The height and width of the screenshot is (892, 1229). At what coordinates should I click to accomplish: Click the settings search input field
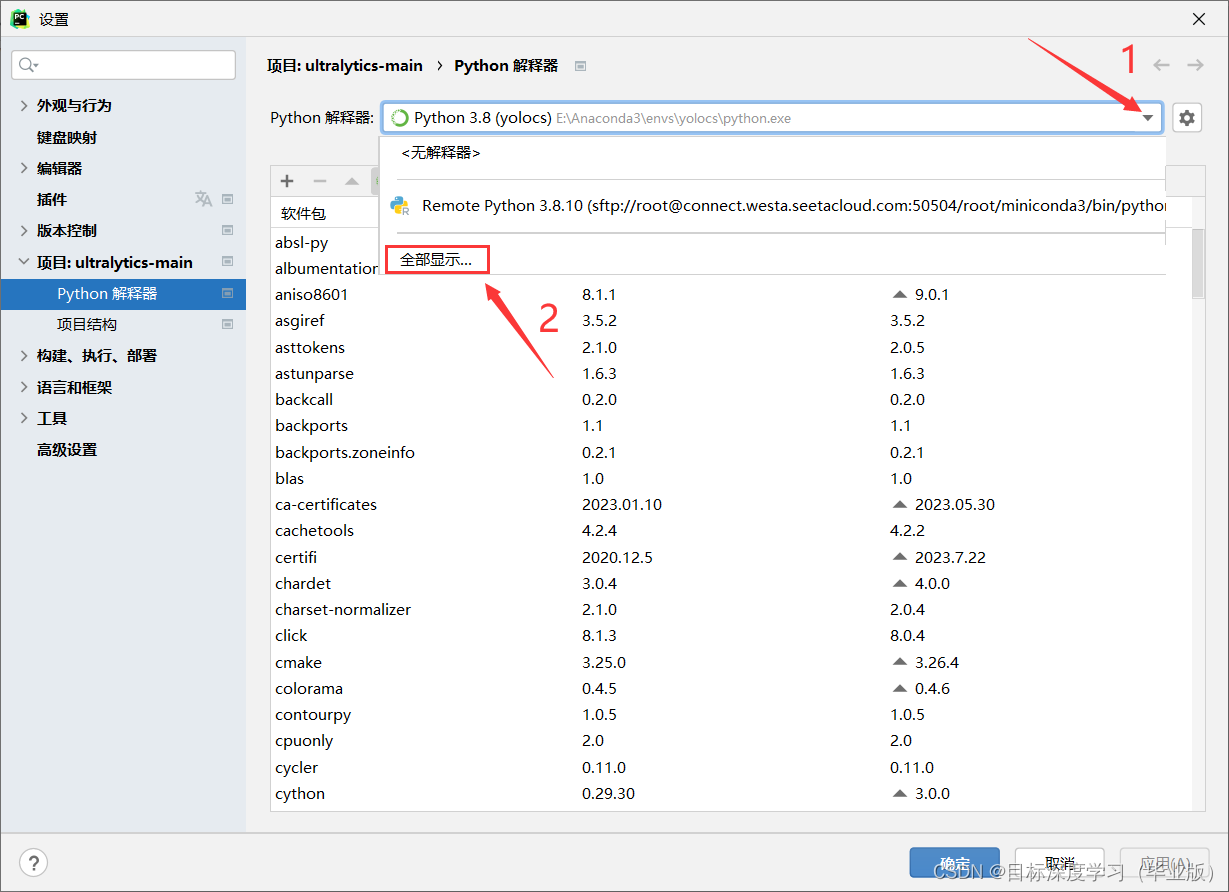[124, 65]
